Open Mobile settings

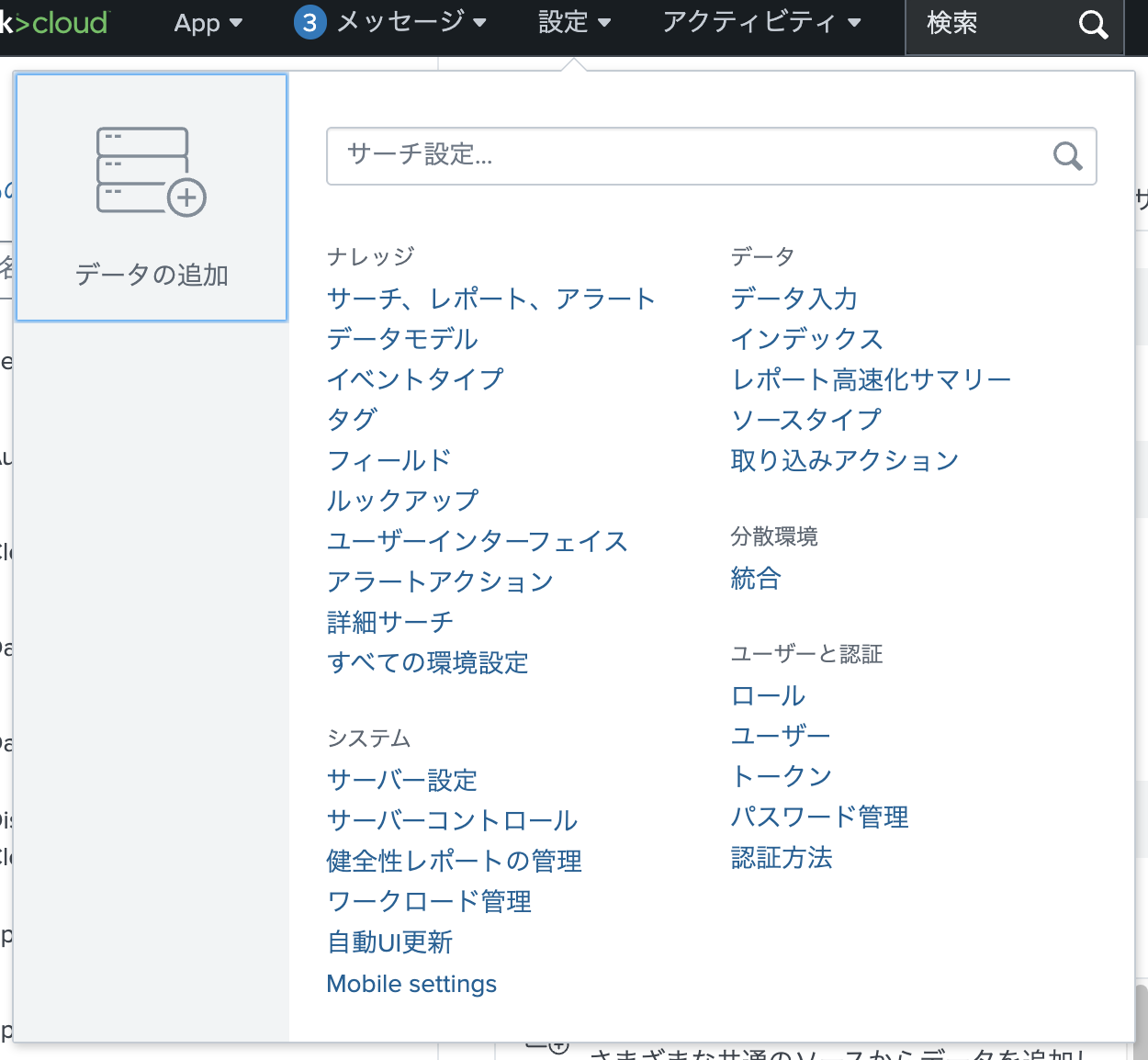click(x=411, y=984)
